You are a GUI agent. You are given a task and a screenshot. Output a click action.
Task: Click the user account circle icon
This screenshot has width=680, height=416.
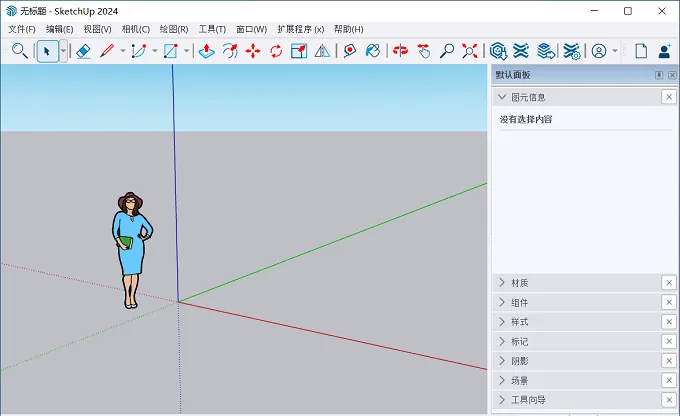coord(599,51)
